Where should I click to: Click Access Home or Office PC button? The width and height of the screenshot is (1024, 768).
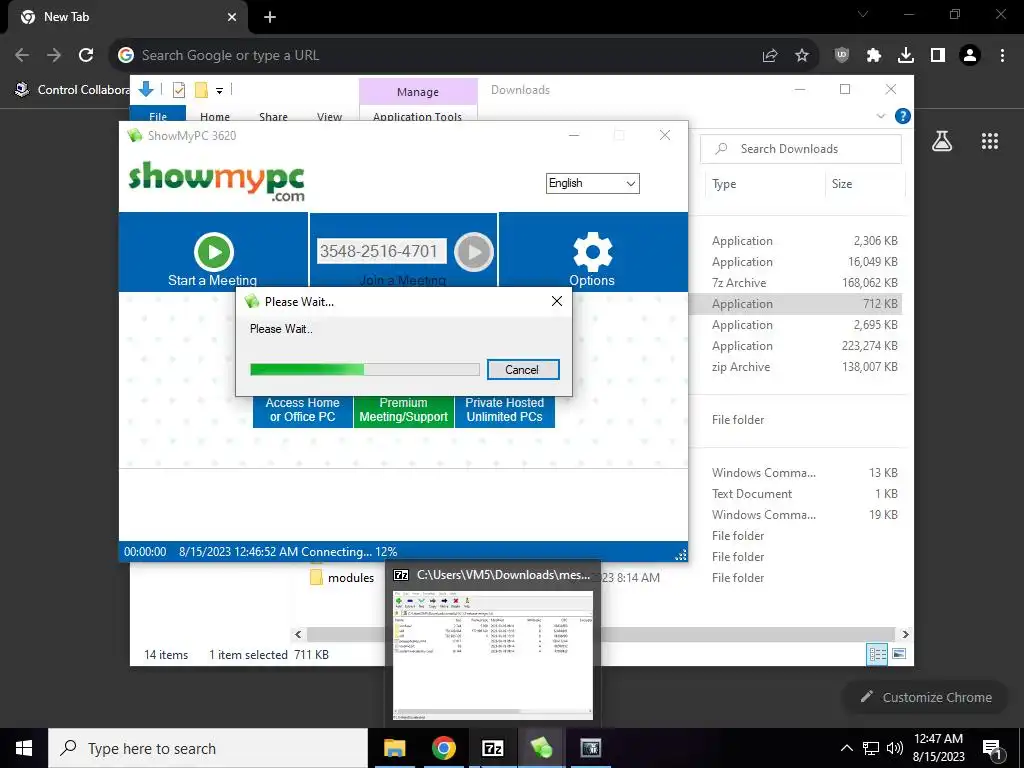point(302,410)
